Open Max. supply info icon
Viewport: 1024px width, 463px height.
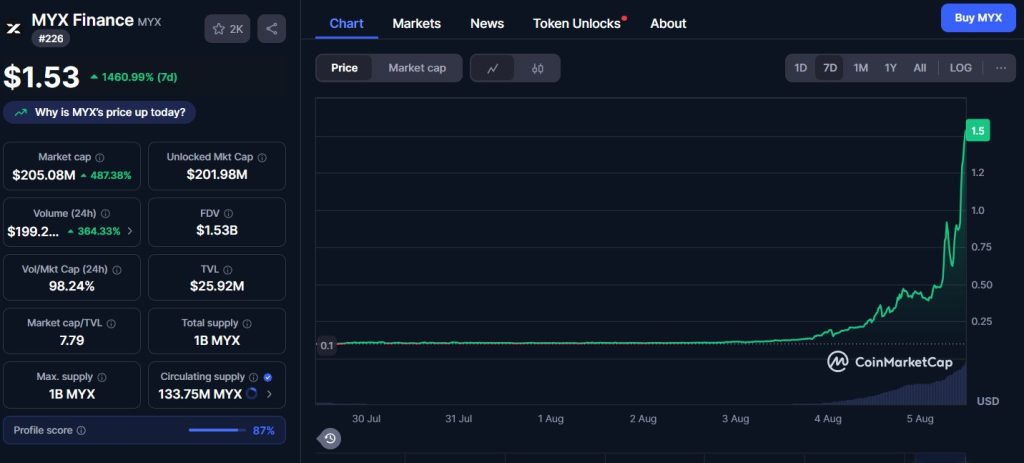[102, 377]
